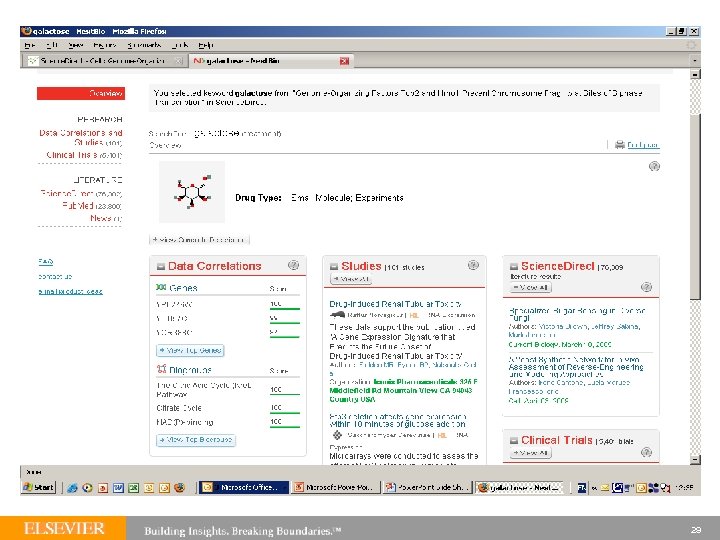720x540 pixels.
Task: Open help icon in ScienceDirect panel
Action: coord(646,287)
